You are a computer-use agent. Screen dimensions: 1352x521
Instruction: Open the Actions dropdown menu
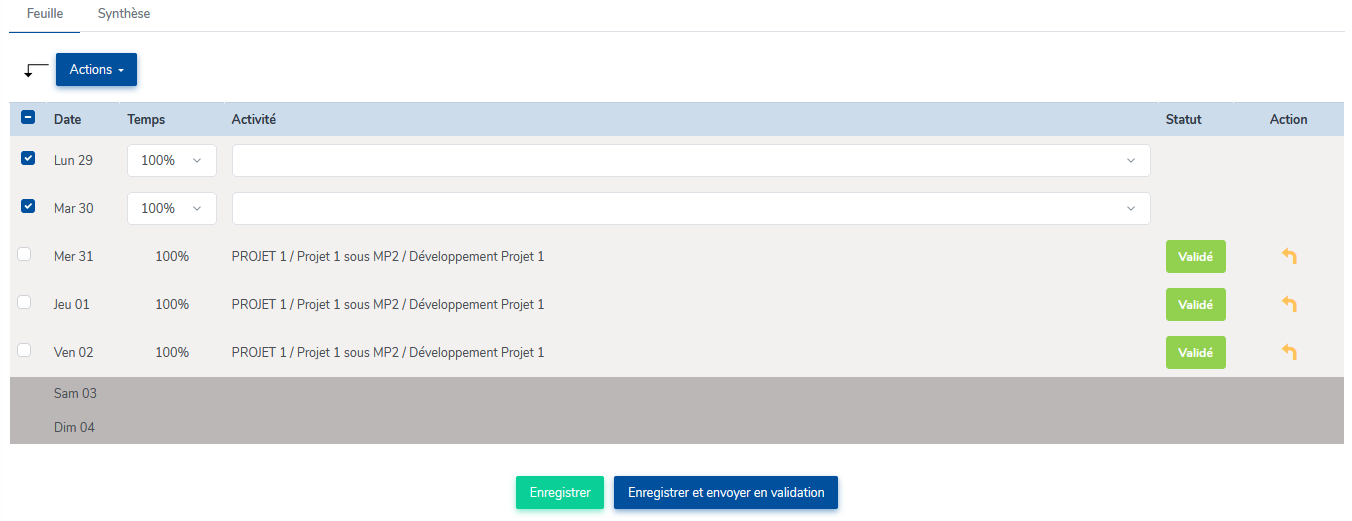96,70
